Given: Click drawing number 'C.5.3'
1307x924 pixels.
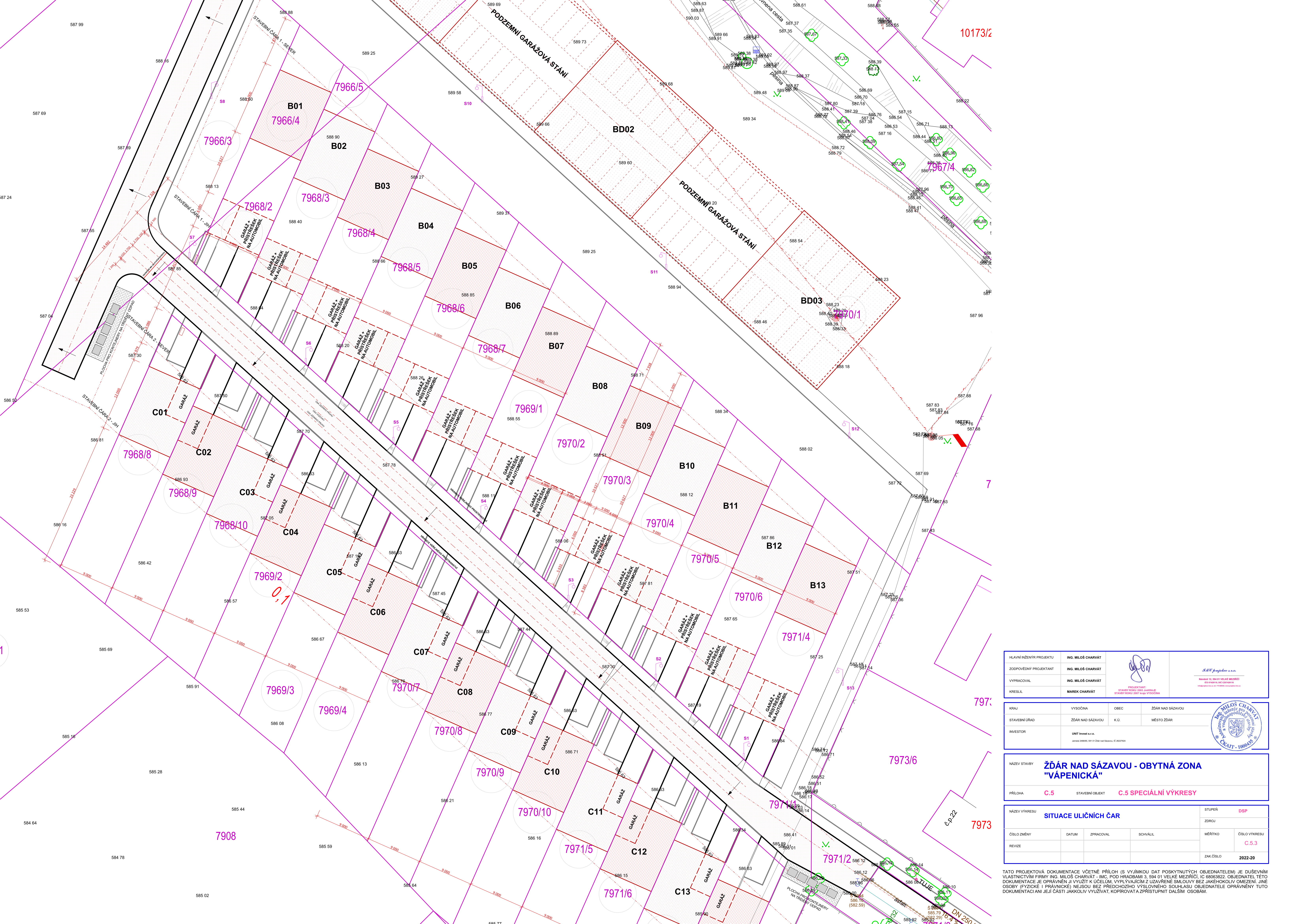Looking at the screenshot, I should pyautogui.click(x=1251, y=843).
